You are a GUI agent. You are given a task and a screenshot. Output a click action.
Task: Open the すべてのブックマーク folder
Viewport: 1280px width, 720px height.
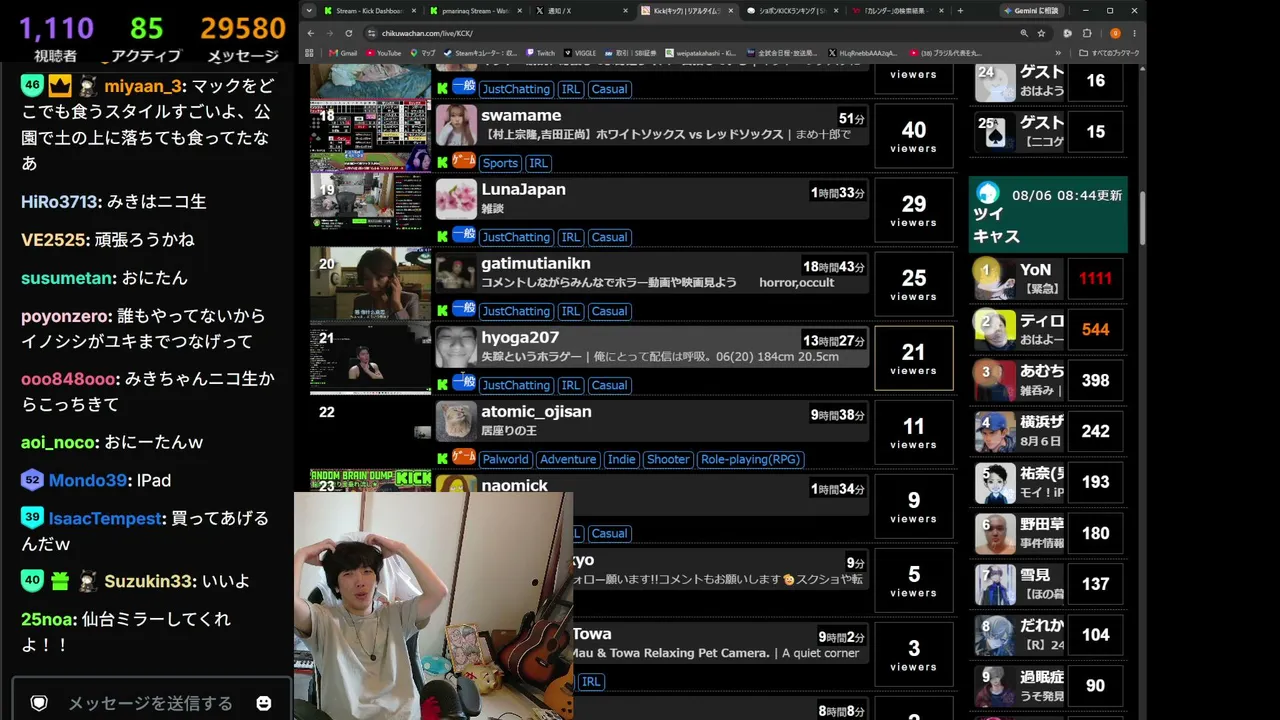click(x=1110, y=53)
